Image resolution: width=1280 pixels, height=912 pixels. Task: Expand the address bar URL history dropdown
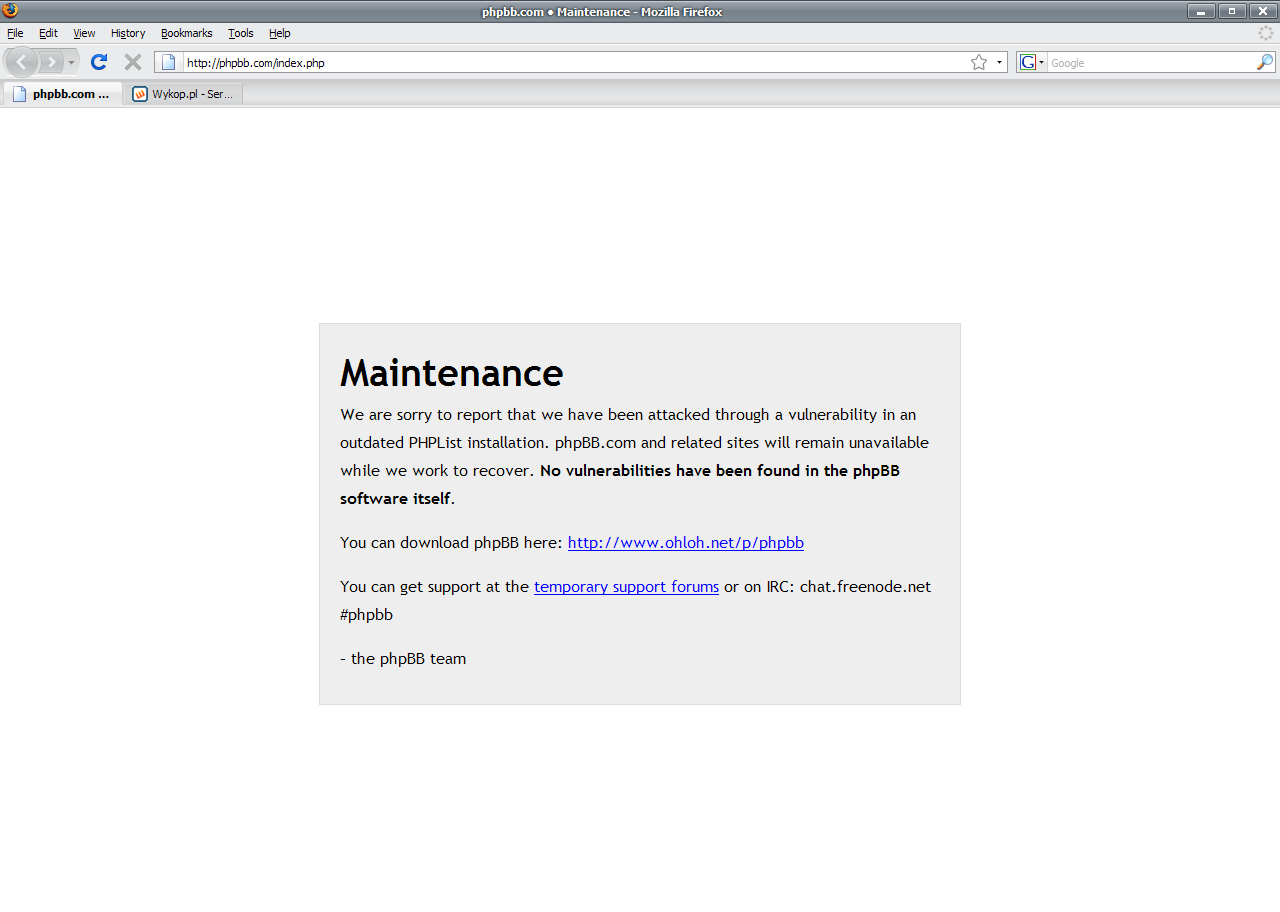click(x=999, y=62)
